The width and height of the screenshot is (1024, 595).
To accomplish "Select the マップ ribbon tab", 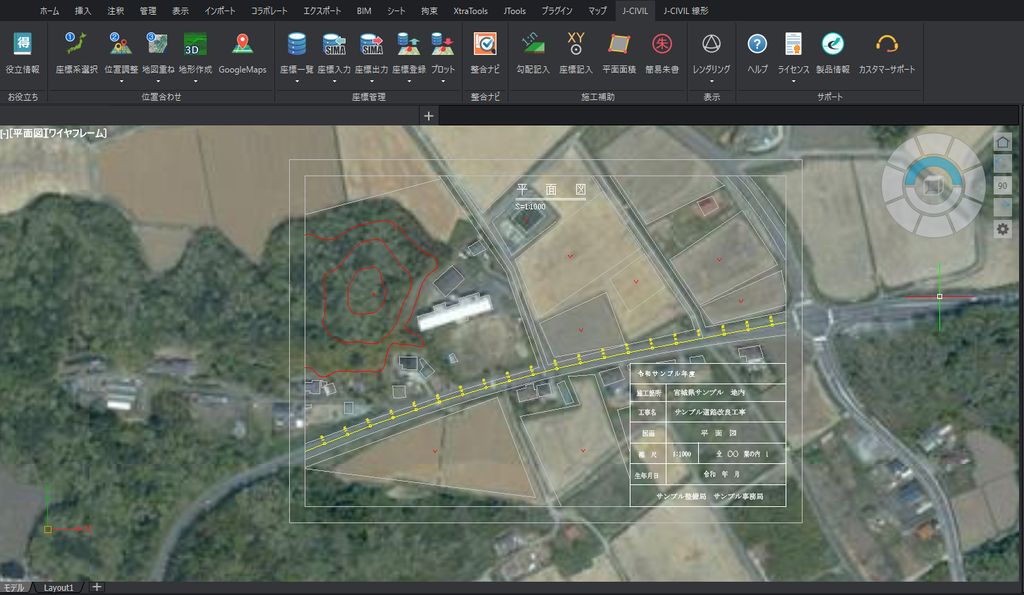I will click(x=597, y=11).
